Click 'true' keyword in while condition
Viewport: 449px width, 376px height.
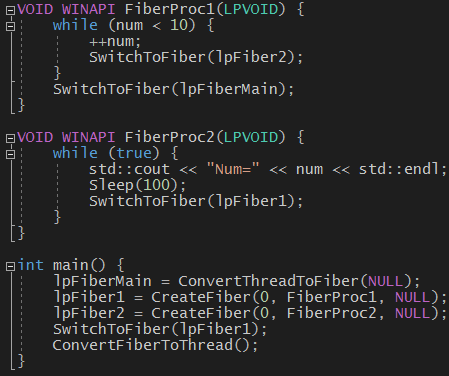[x=134, y=153]
